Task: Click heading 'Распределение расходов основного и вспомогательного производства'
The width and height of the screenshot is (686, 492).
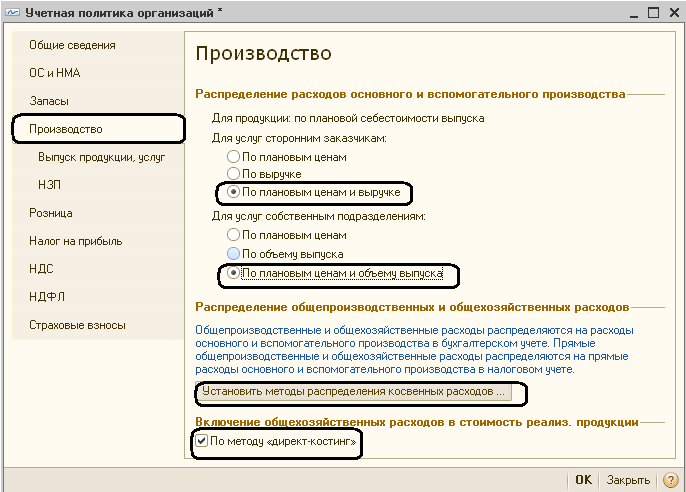Action: [410, 94]
